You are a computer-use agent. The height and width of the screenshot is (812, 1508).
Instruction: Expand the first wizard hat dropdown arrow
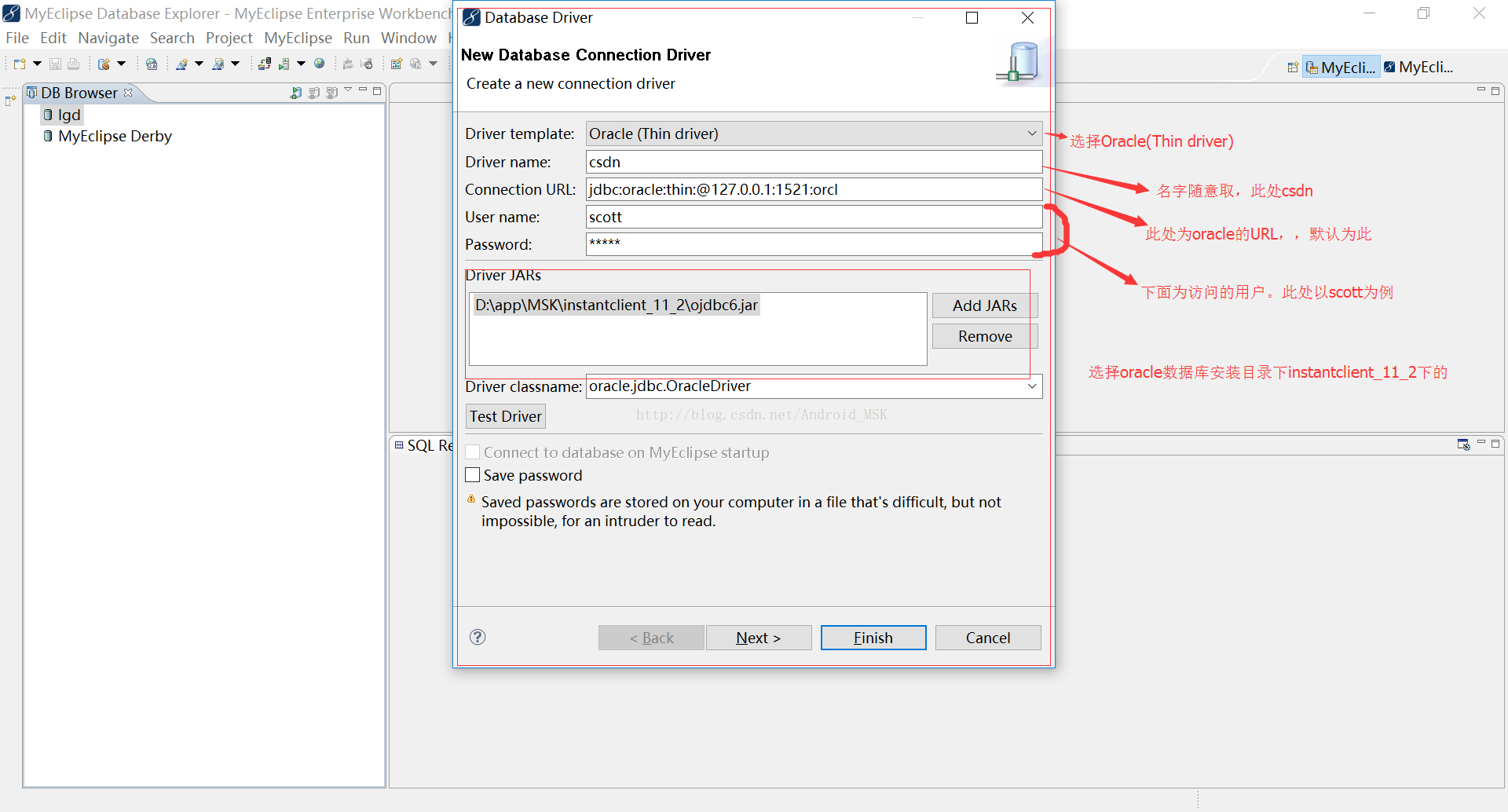tap(199, 64)
